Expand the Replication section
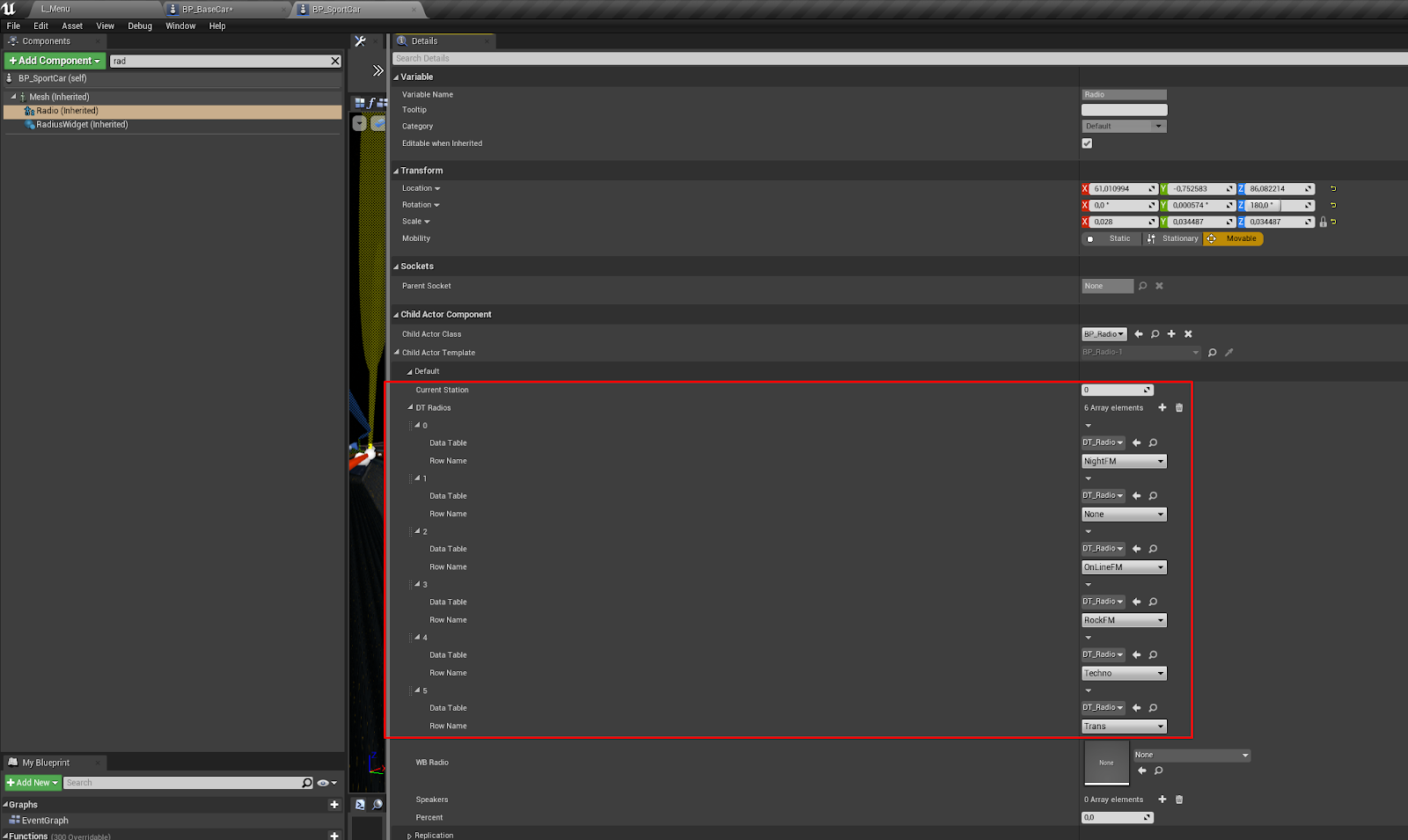Screen dimensions: 1408x840 pos(409,836)
